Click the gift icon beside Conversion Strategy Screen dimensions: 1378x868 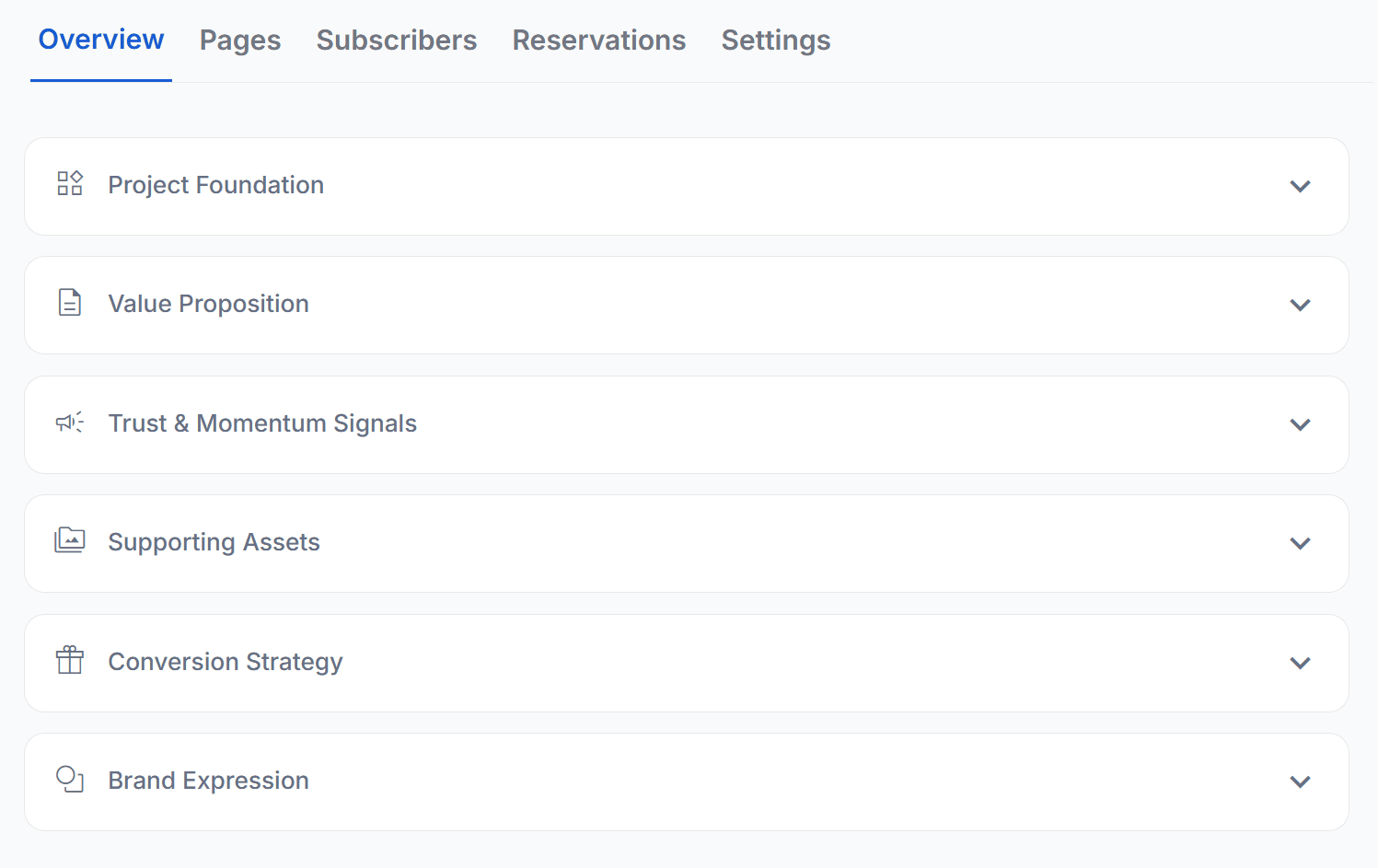click(70, 660)
